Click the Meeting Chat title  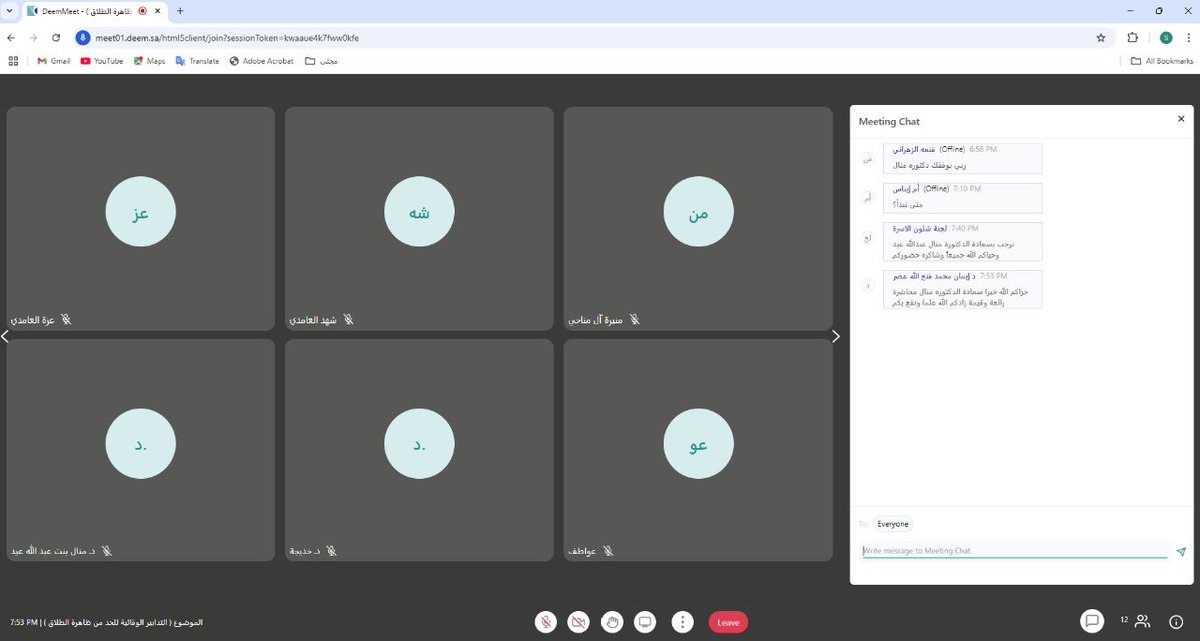point(889,121)
